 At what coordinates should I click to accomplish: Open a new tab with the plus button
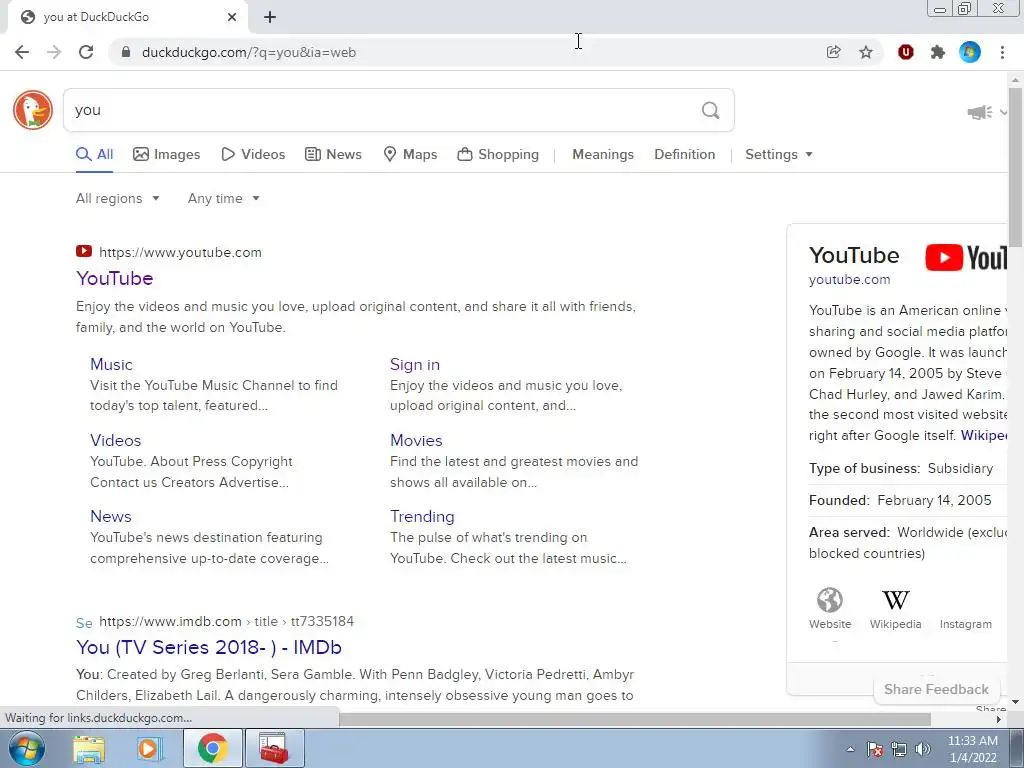pos(270,17)
